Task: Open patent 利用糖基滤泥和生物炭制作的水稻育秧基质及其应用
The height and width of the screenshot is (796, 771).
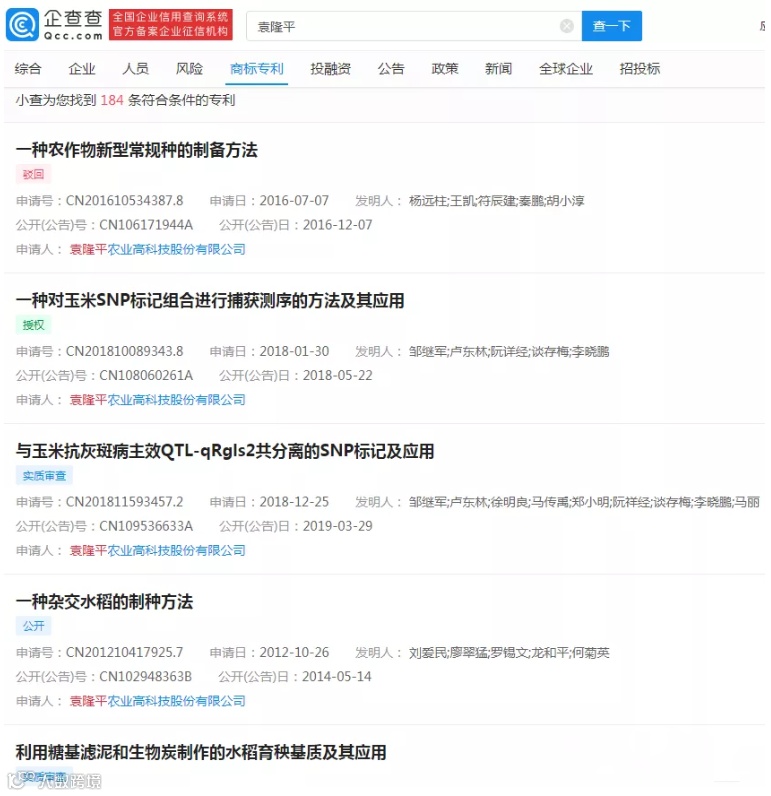Action: click(200, 752)
